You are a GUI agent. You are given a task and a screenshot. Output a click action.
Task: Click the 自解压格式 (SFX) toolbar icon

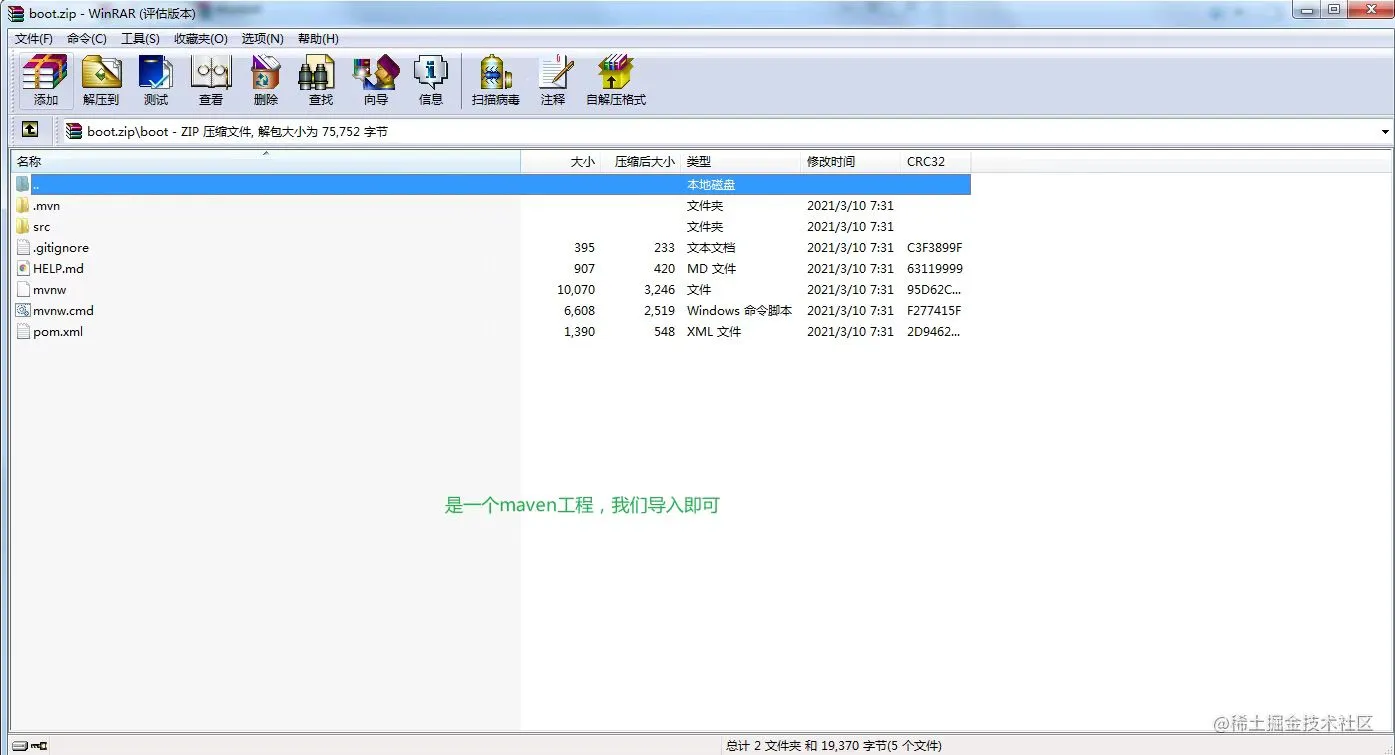click(616, 80)
